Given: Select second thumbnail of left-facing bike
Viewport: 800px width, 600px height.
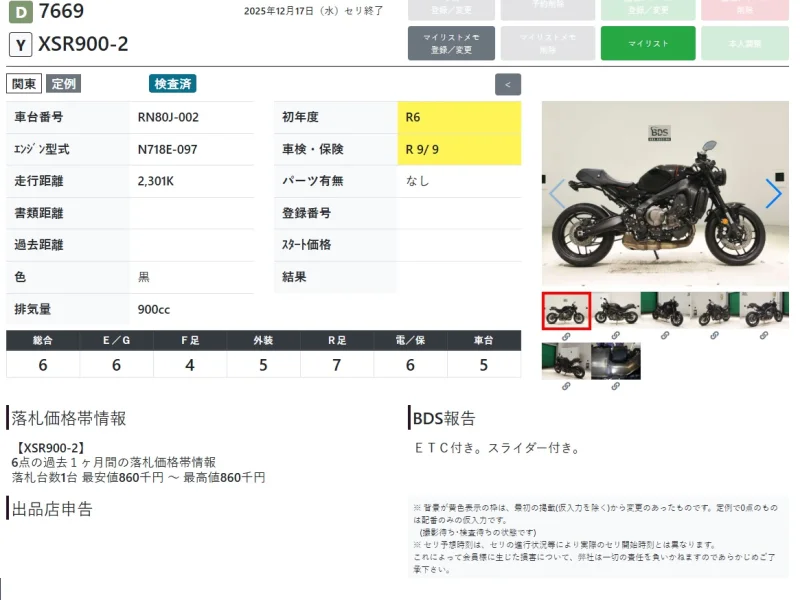Looking at the screenshot, I should coord(616,311).
